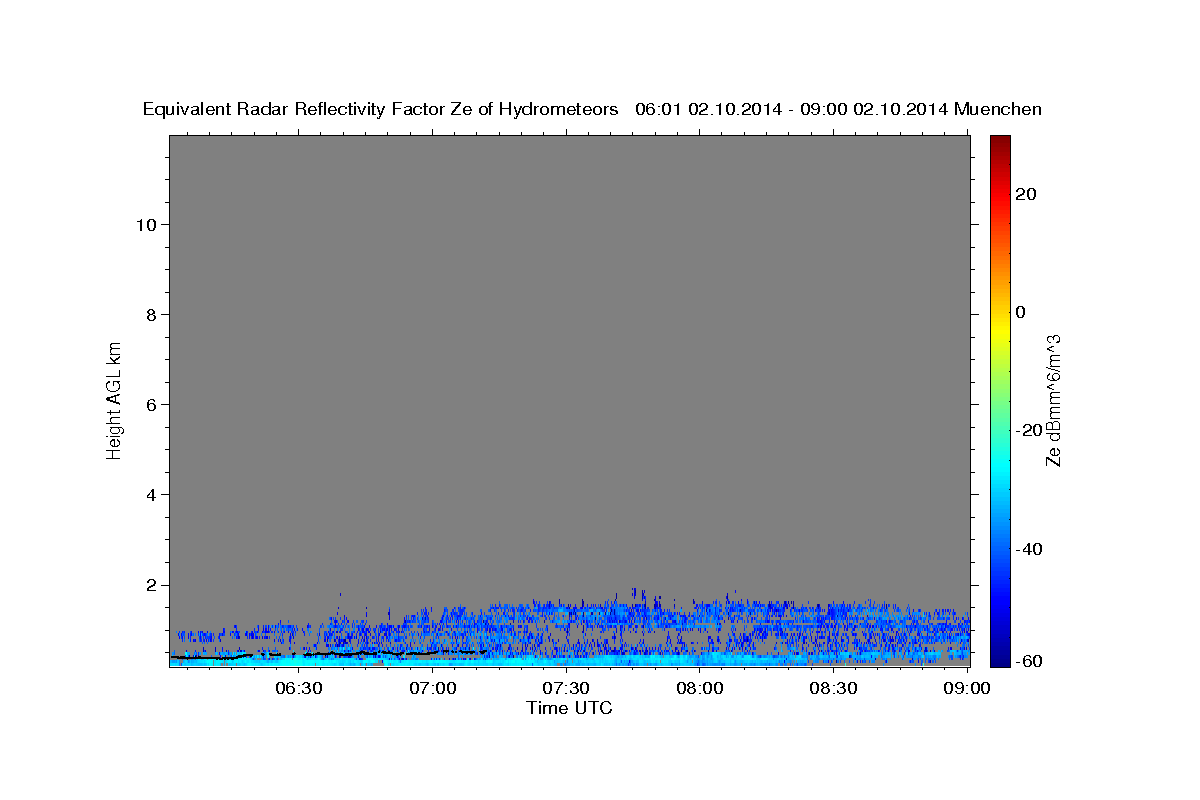Click the colorbar tick value '-20'
1200x800 pixels.
tap(1030, 430)
